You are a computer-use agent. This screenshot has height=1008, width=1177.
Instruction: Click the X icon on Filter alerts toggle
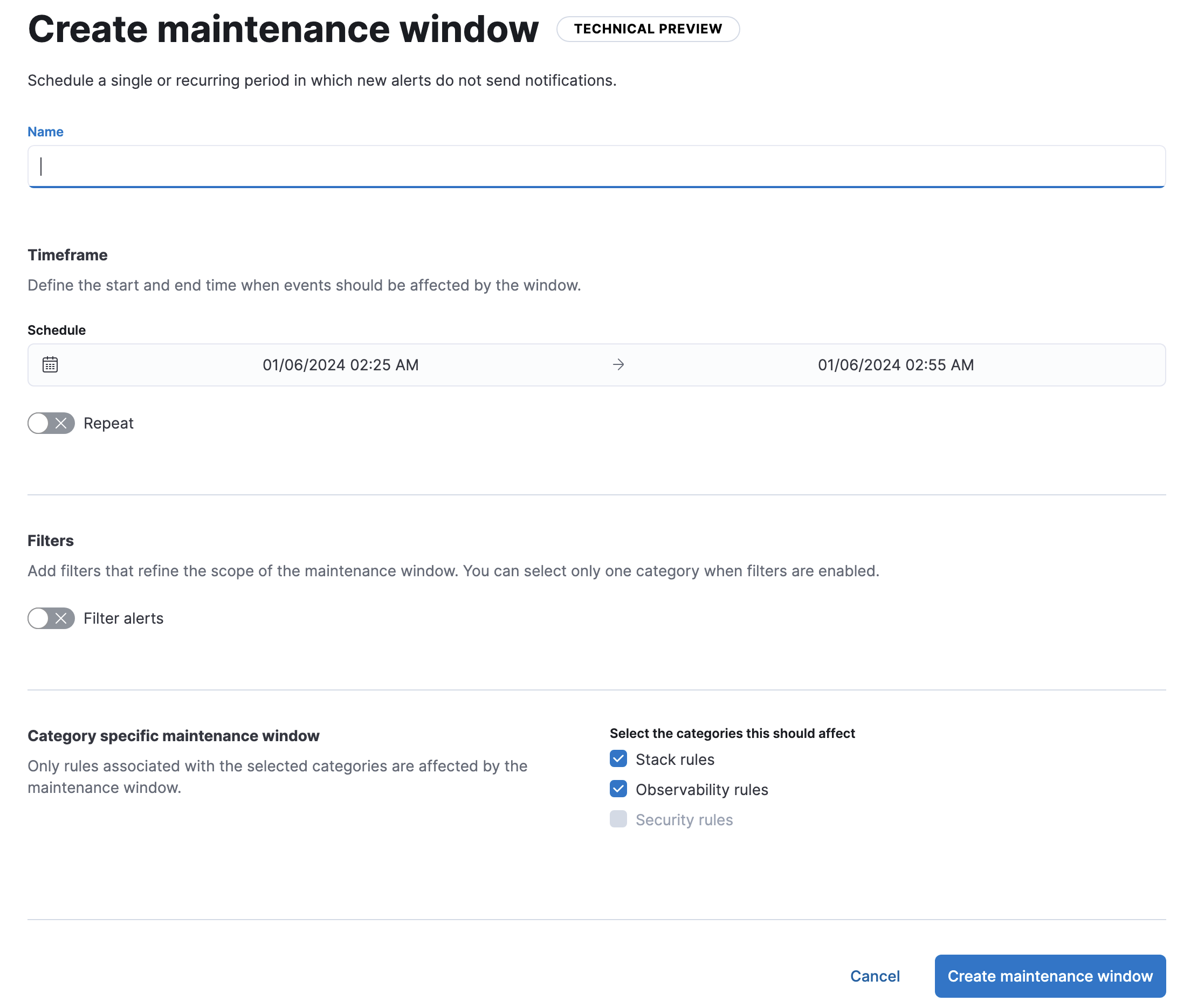click(61, 618)
